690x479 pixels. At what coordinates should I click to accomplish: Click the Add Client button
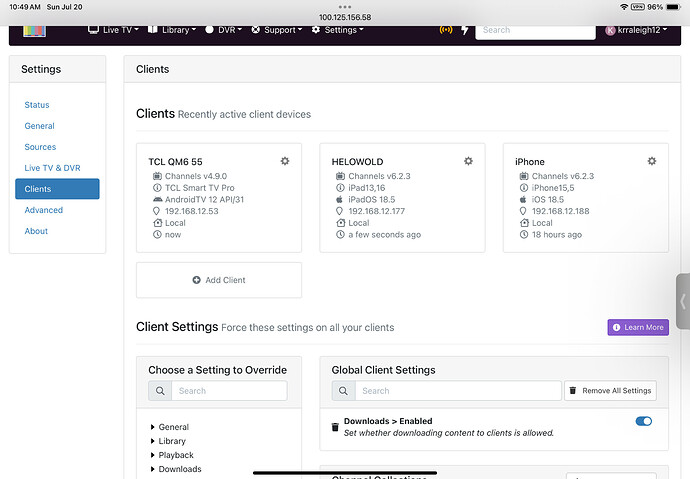219,280
